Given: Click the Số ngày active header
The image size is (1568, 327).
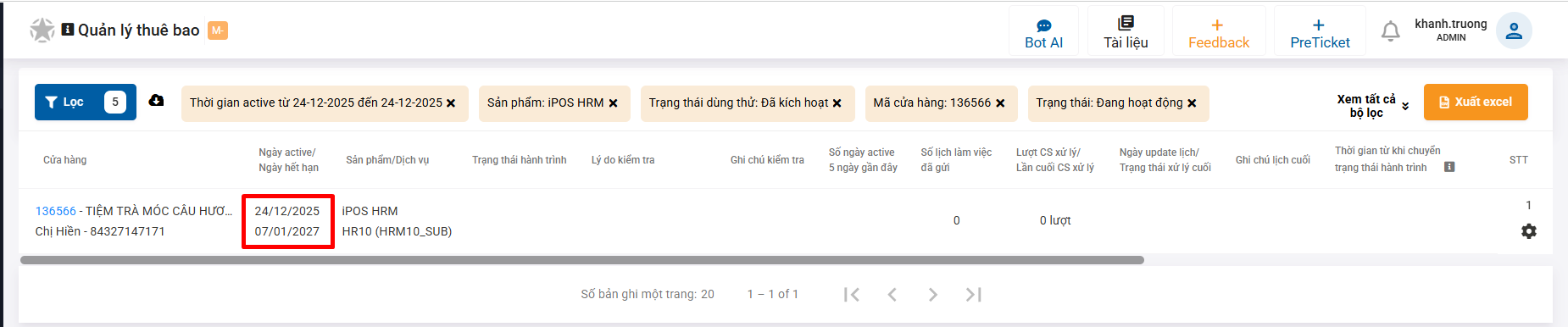Looking at the screenshot, I should (863, 160).
